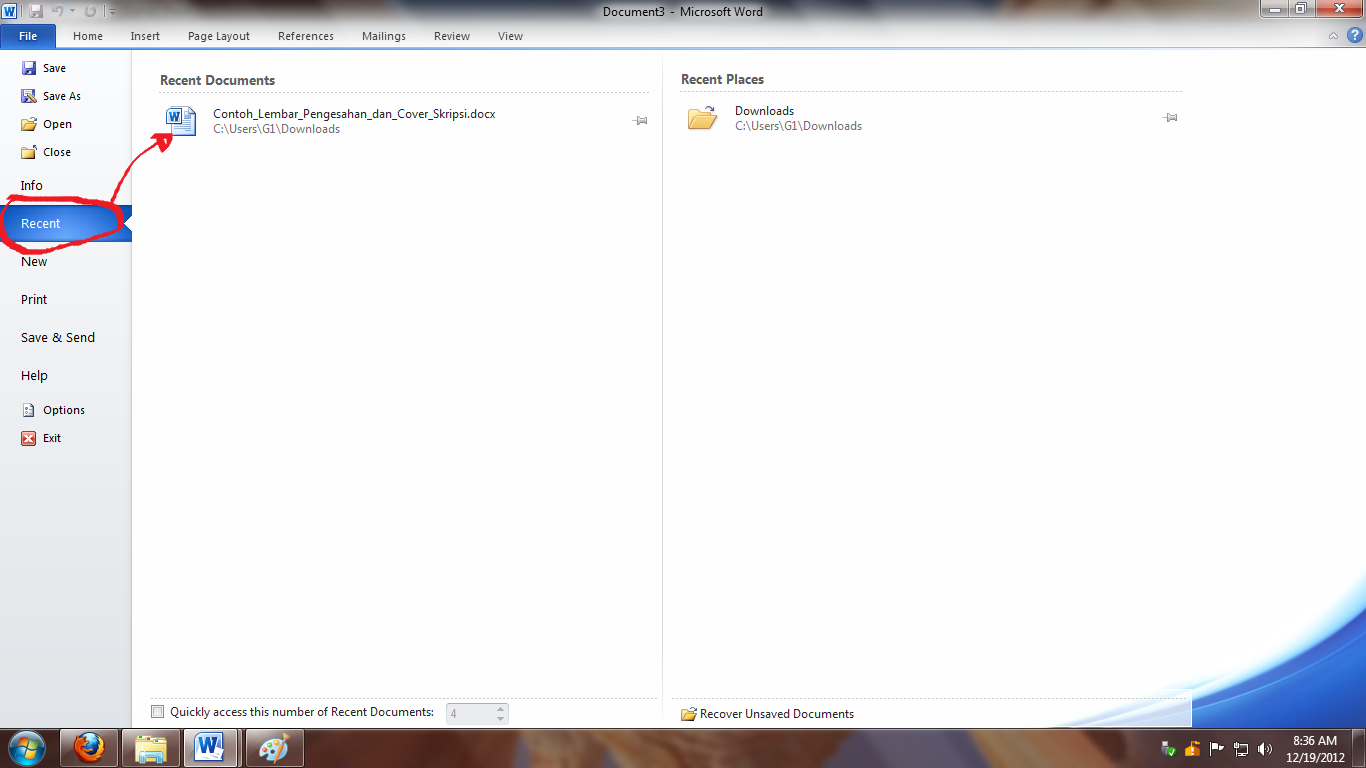Screen dimensions: 1366x768
Task: Switch to the Home tab
Action: [88, 36]
